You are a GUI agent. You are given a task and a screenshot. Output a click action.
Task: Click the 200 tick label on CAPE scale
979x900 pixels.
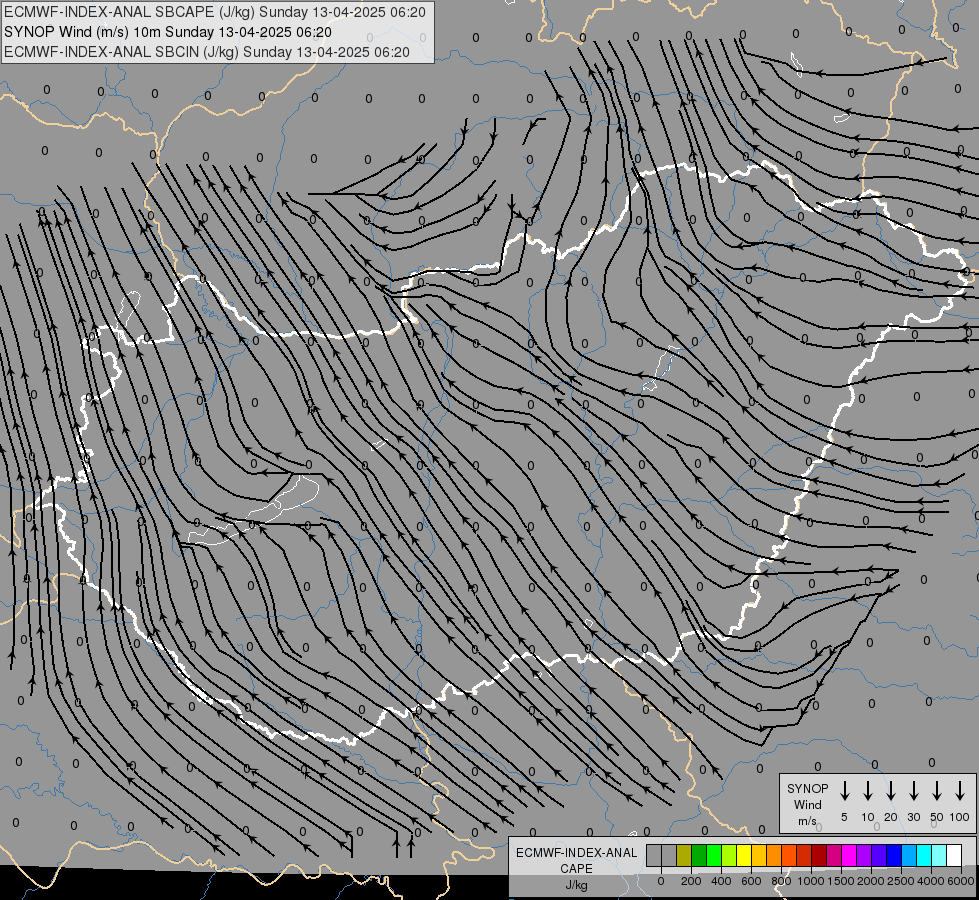click(x=691, y=881)
